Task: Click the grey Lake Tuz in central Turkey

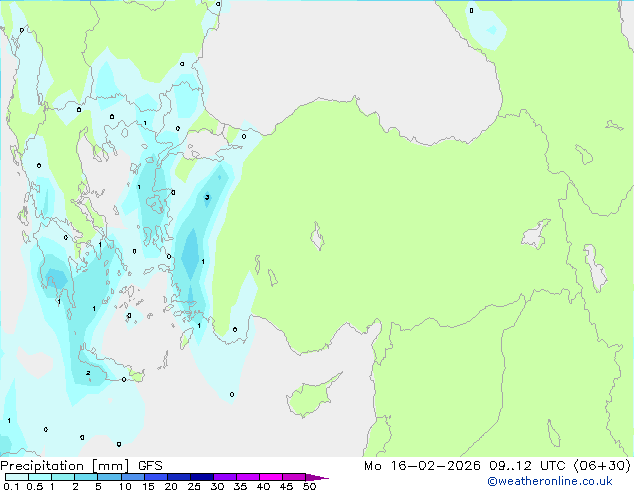Action: click(317, 237)
